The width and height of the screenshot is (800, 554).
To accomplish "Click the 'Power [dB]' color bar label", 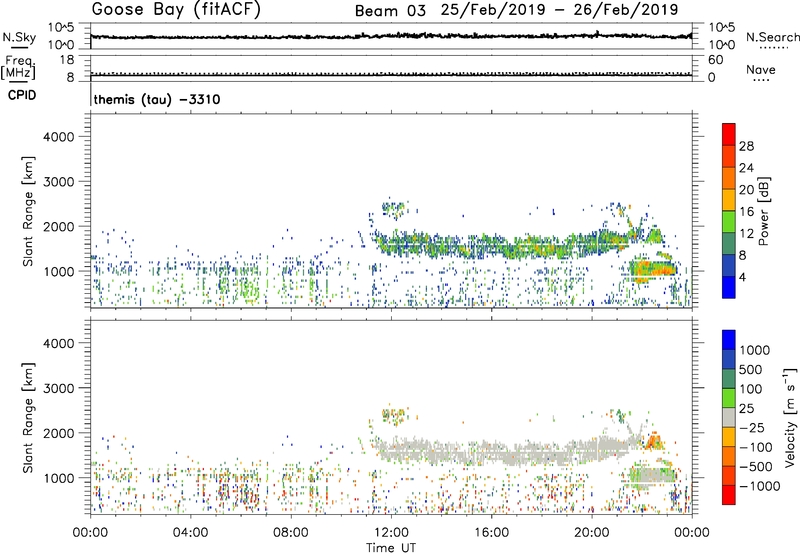I will 764,211.
